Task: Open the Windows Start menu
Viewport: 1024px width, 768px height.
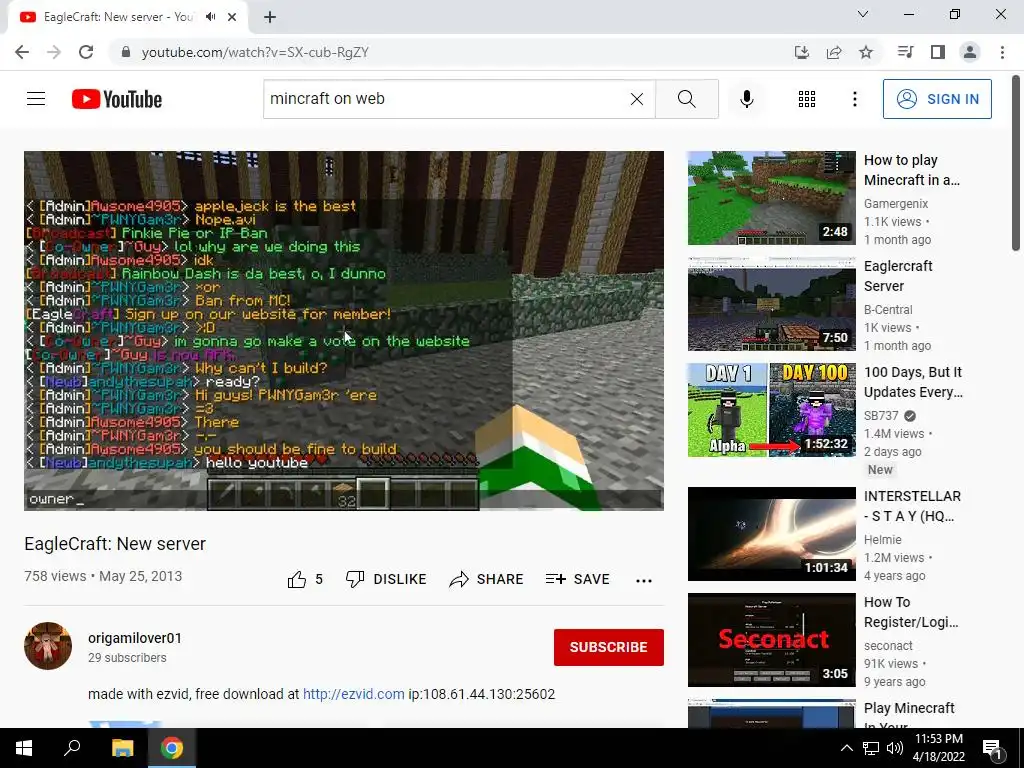Action: coord(24,748)
